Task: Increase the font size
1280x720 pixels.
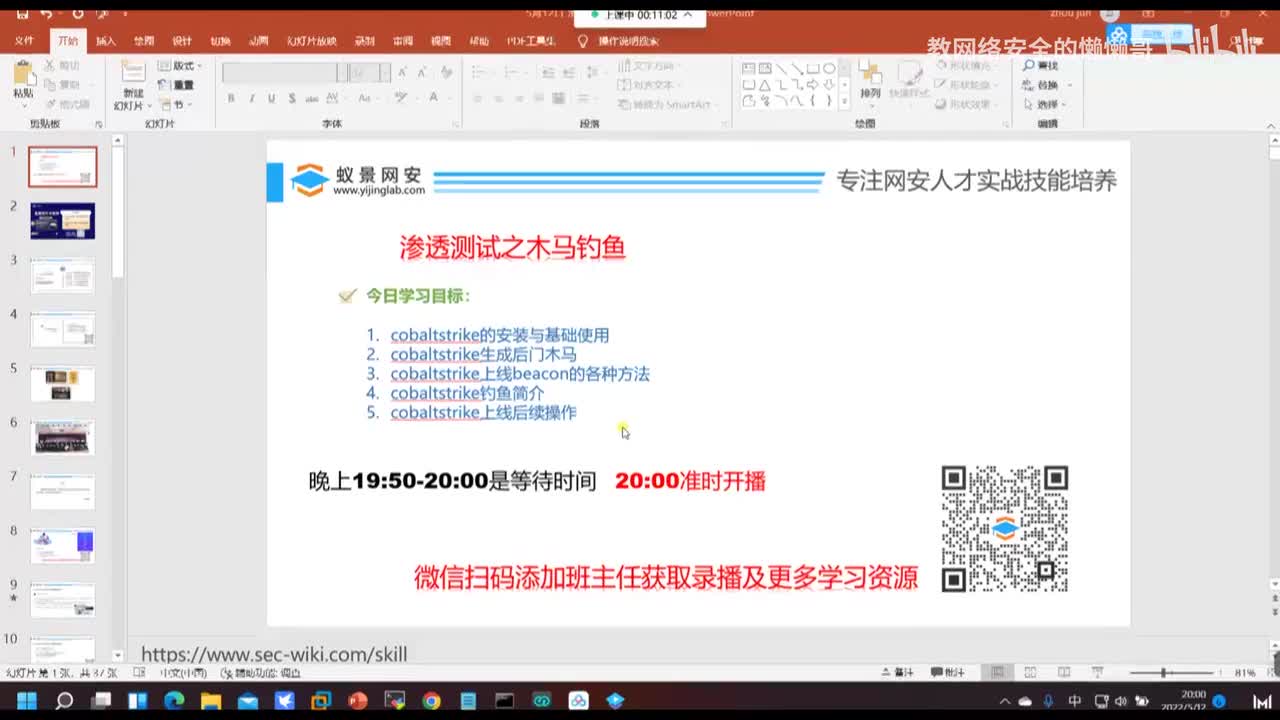Action: point(403,72)
